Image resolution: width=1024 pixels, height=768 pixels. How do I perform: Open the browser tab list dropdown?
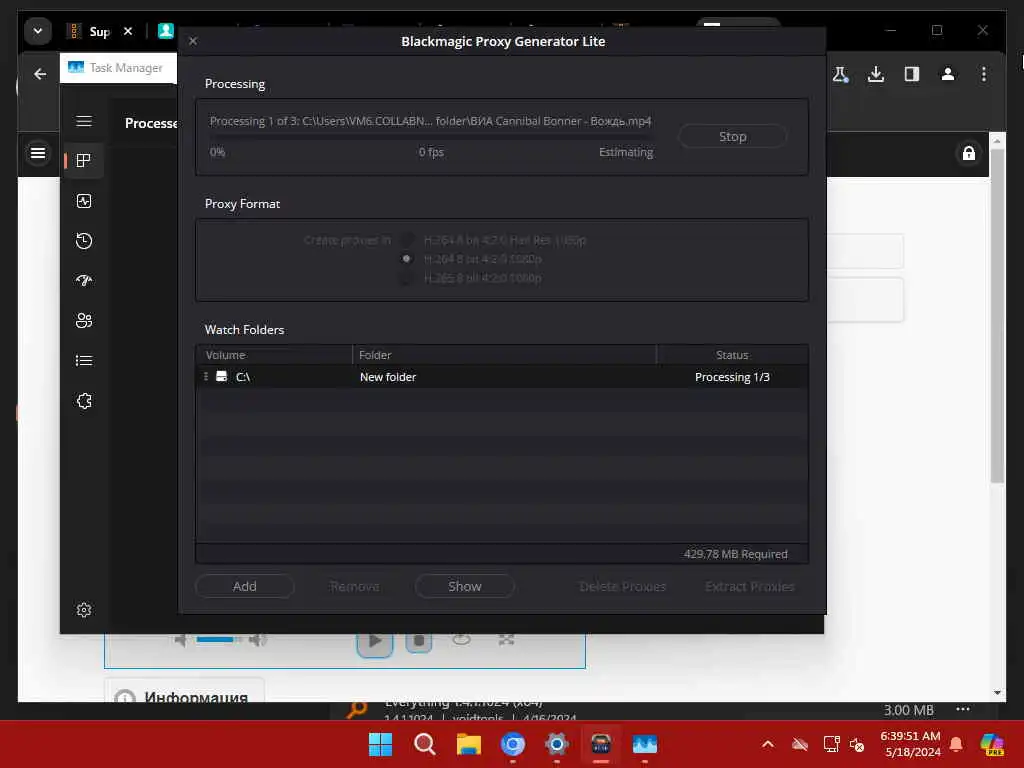[x=38, y=31]
